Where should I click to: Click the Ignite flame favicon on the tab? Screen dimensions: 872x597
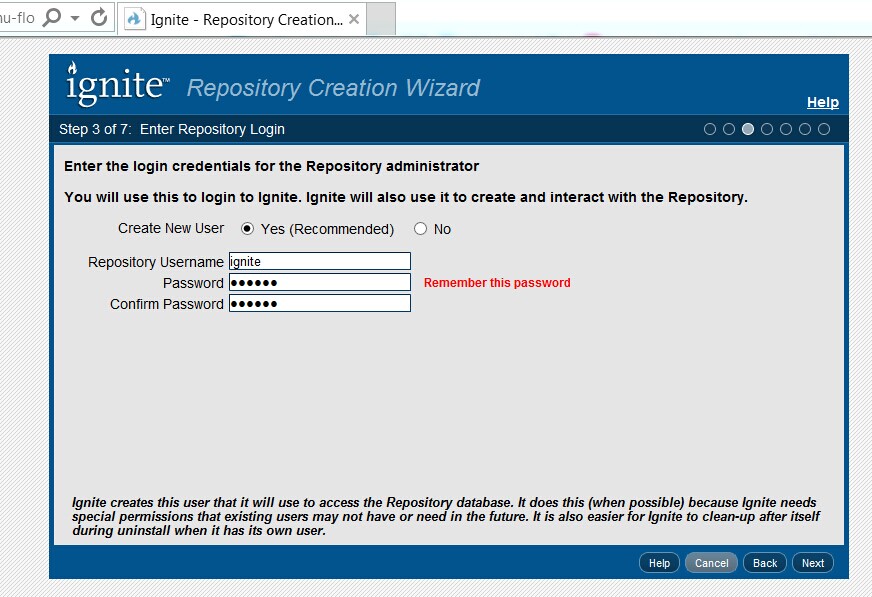133,19
